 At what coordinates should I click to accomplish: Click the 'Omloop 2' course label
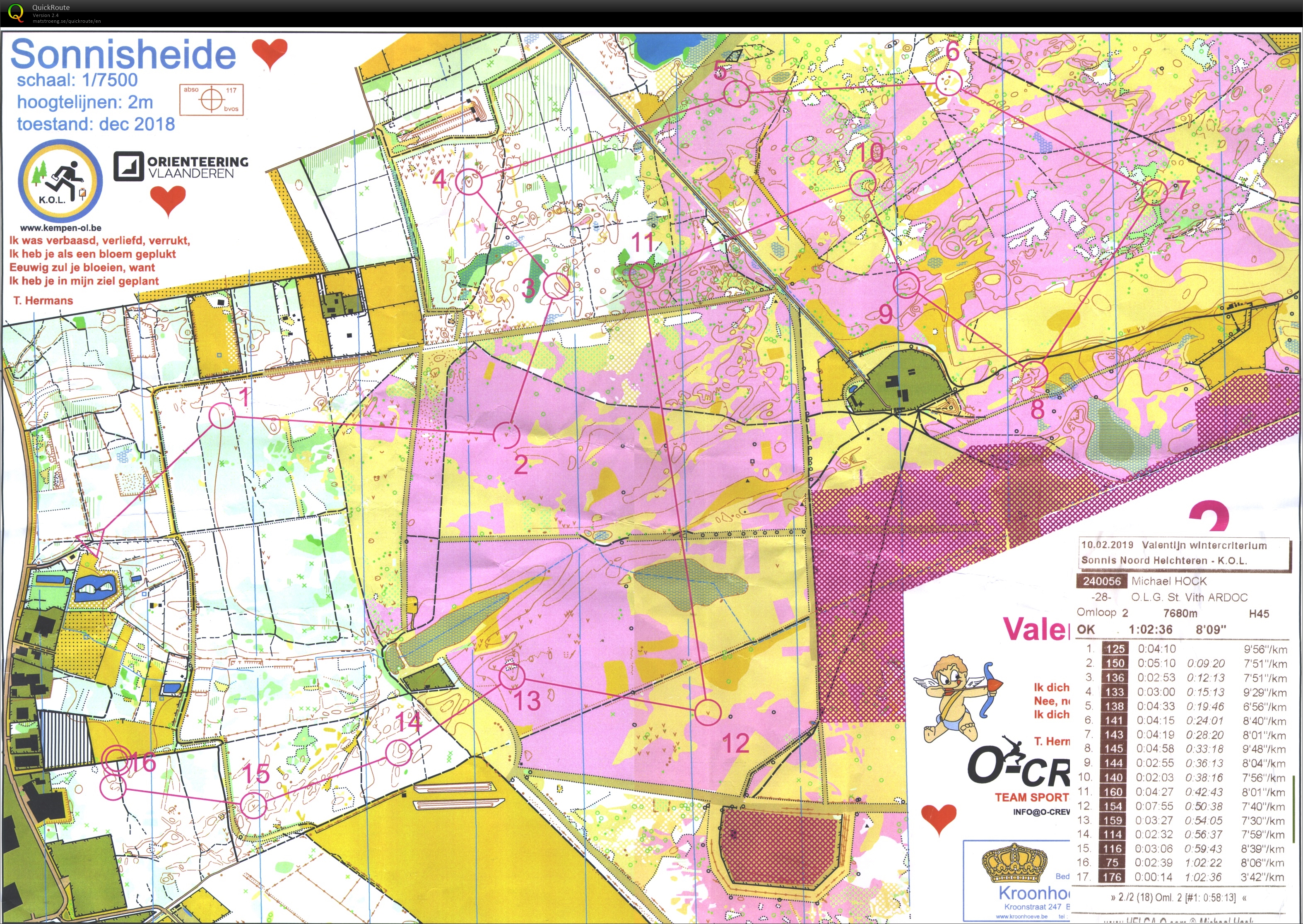point(1102,613)
